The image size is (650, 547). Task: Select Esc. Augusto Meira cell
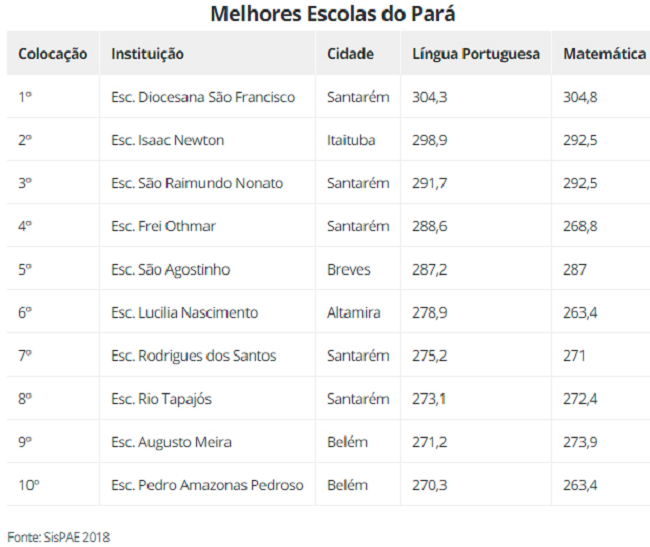[207, 442]
